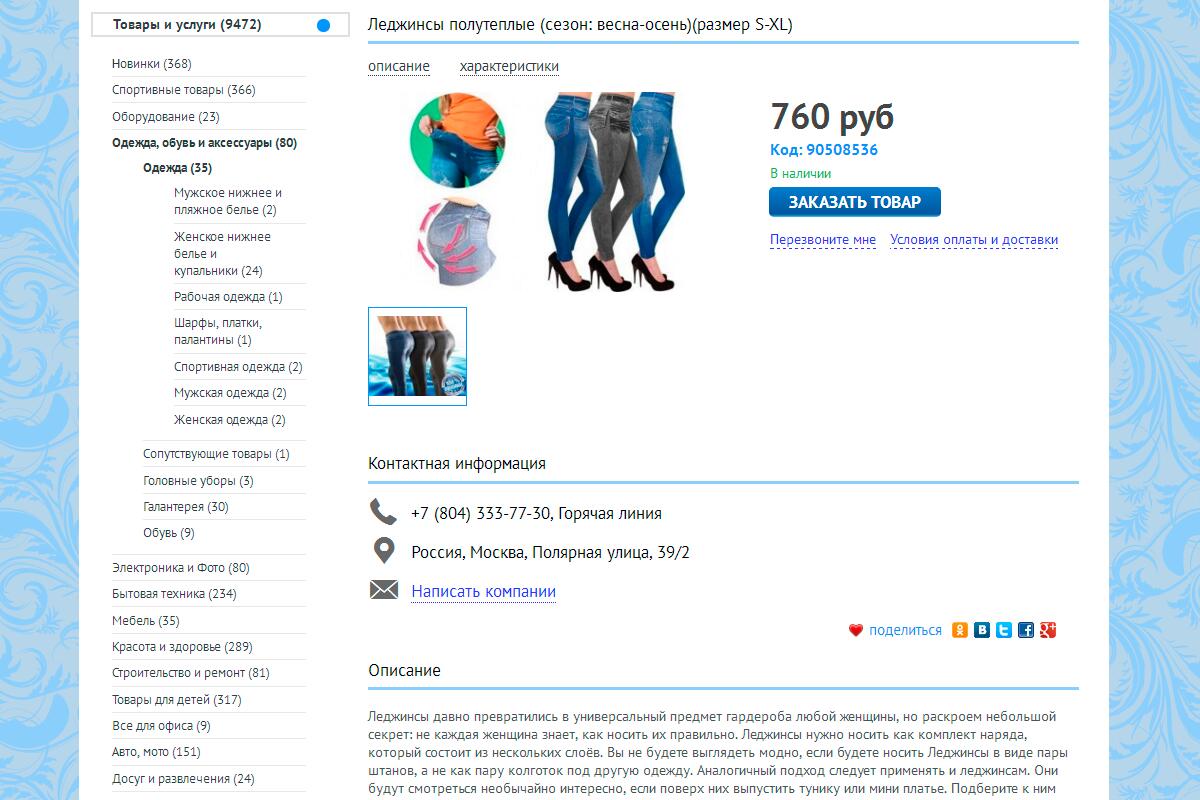Click the Odnoklassniki share icon
Screen dimensions: 1200x800
click(960, 630)
